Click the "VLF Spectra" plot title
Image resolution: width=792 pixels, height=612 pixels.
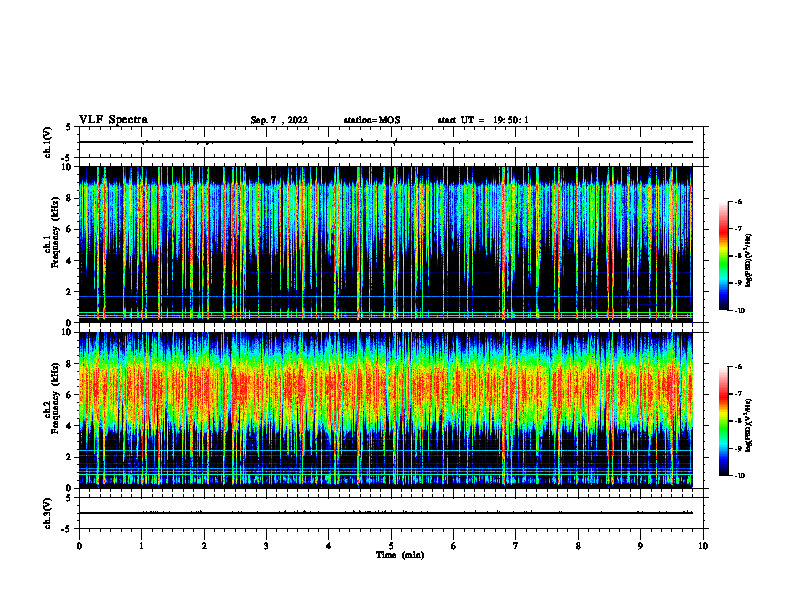pos(113,120)
